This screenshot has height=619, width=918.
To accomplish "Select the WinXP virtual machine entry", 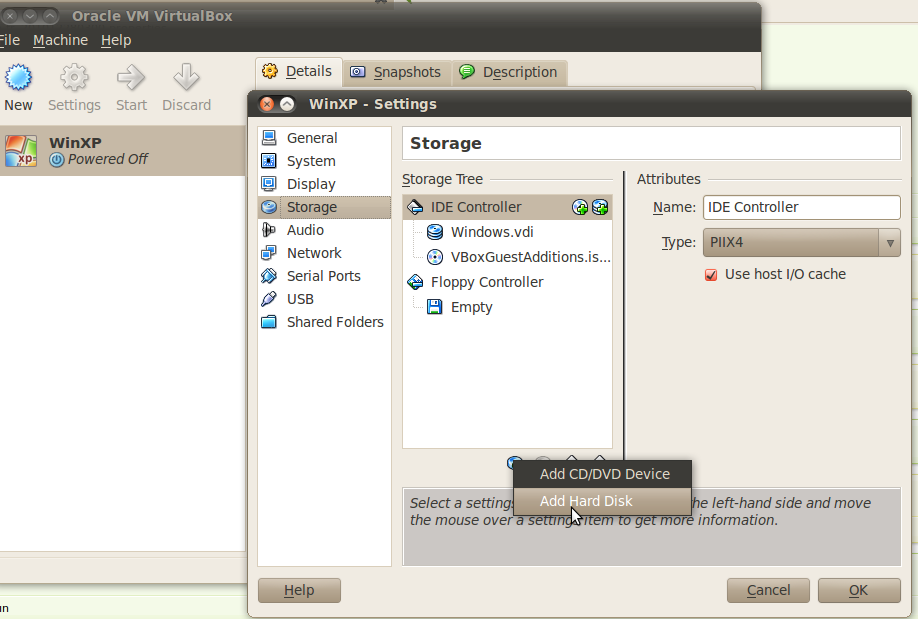I will click(122, 151).
